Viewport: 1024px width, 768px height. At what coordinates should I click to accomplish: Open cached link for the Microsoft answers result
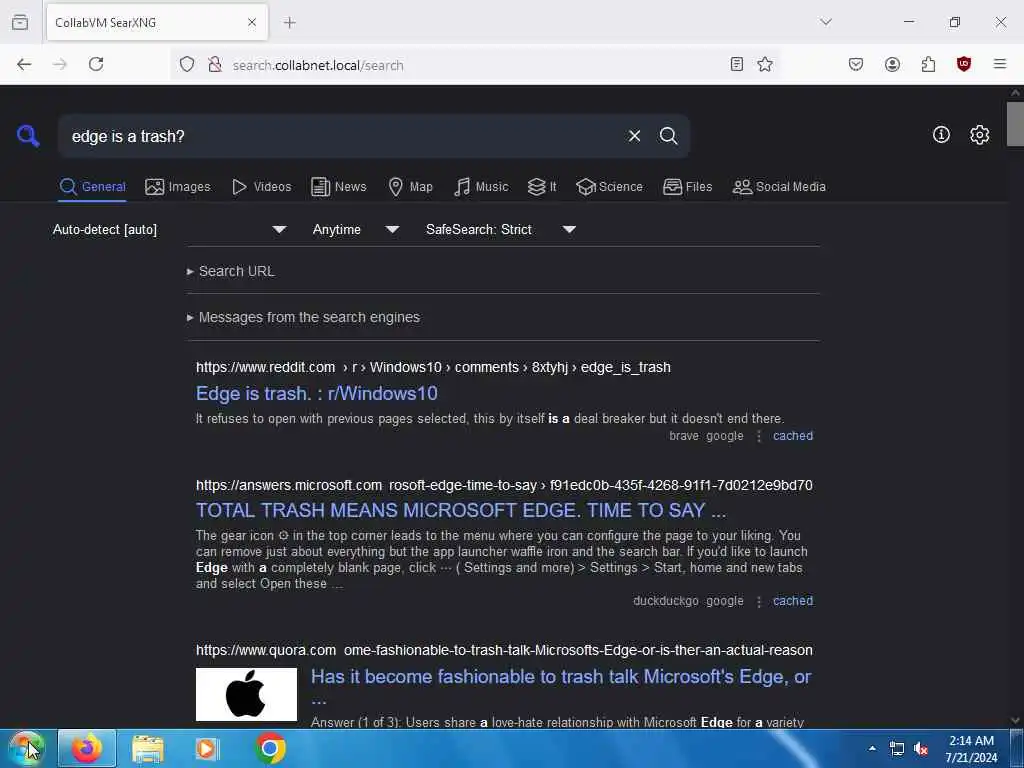pos(793,601)
